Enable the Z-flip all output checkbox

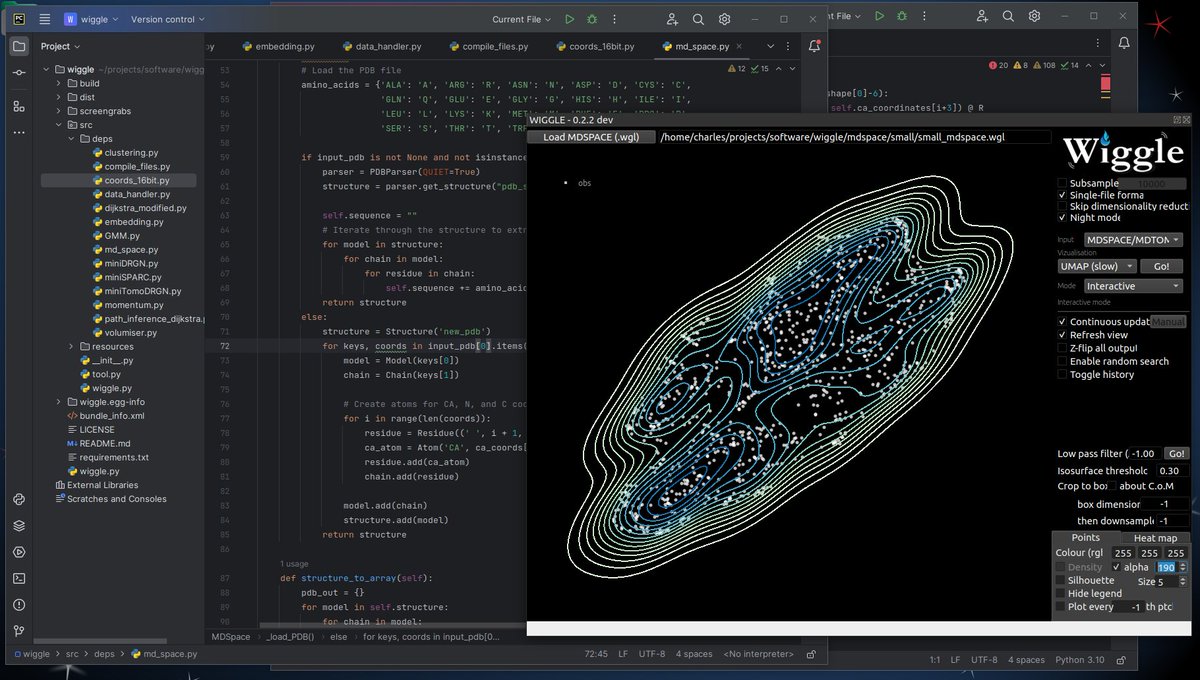(1062, 348)
